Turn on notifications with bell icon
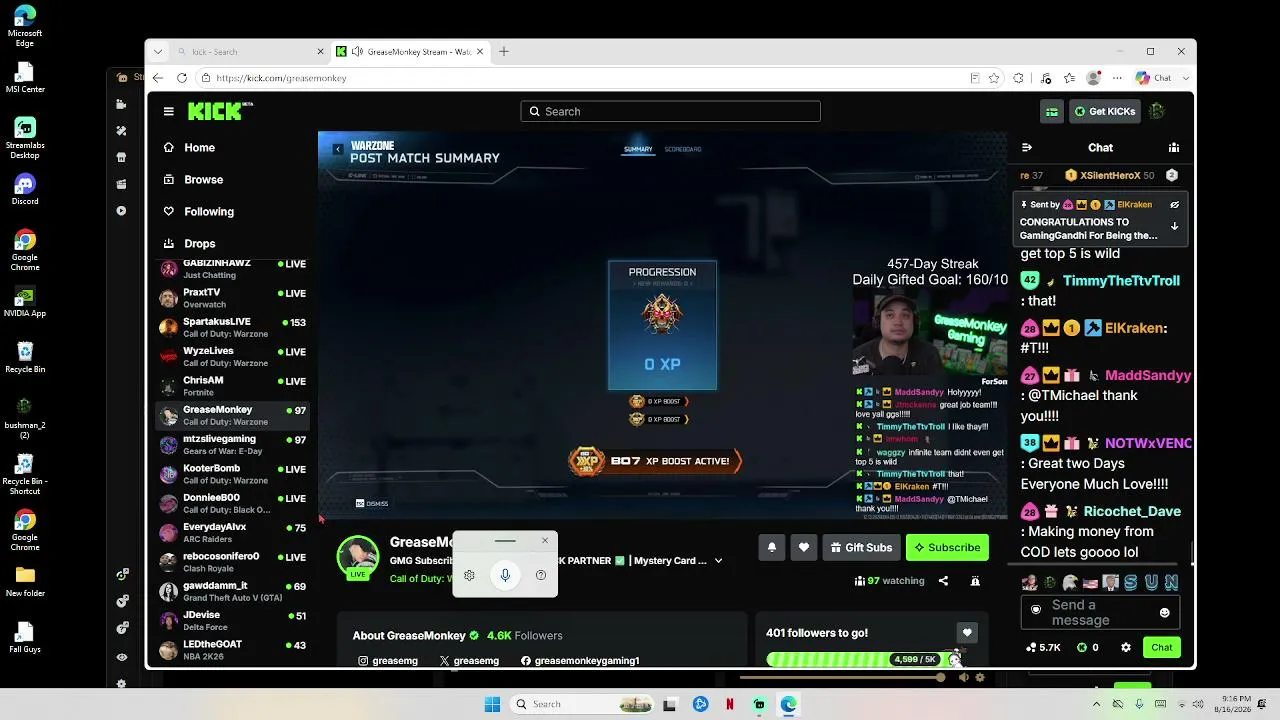The image size is (1280, 720). click(x=772, y=548)
